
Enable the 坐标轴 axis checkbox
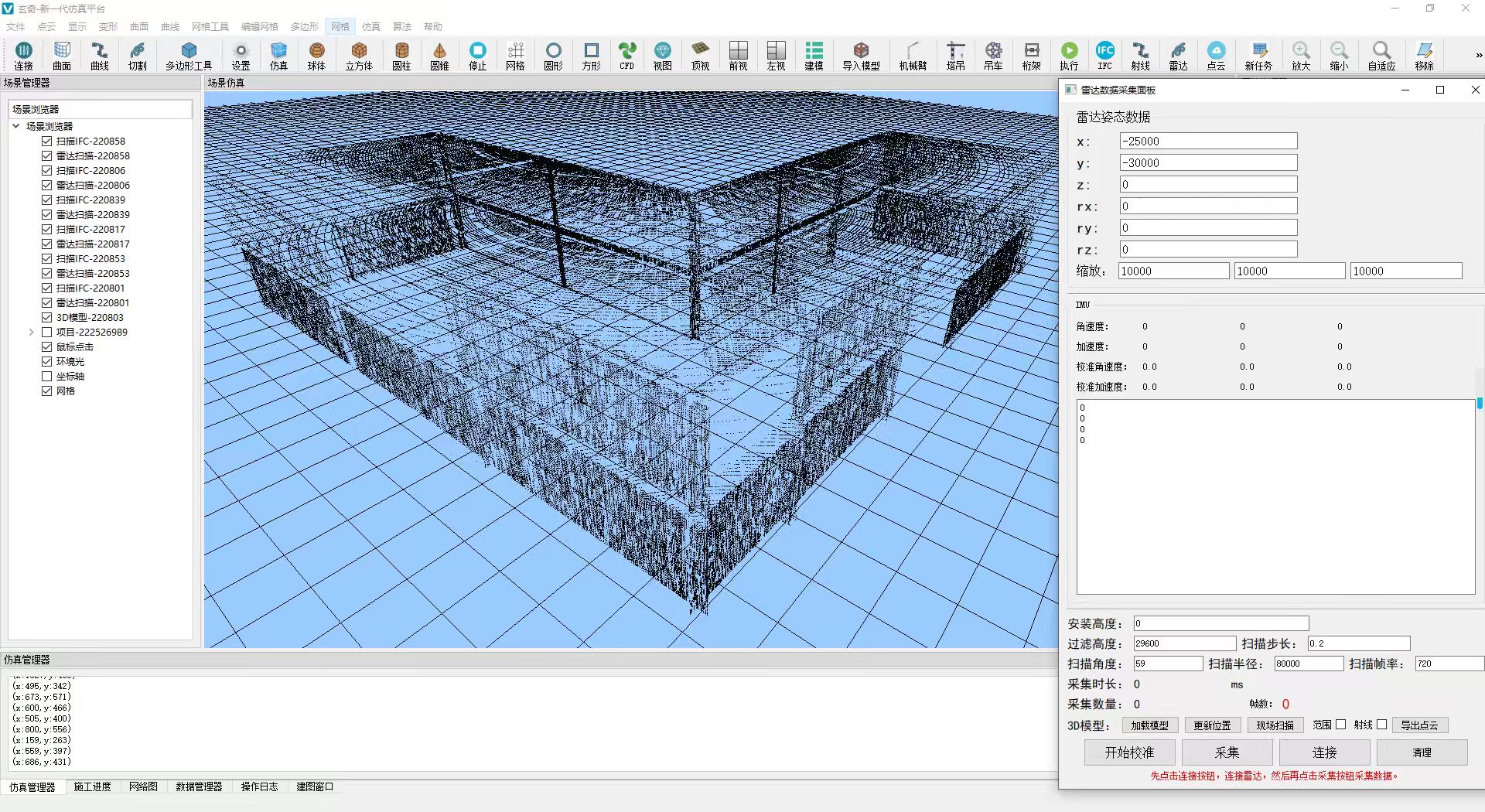(x=47, y=377)
